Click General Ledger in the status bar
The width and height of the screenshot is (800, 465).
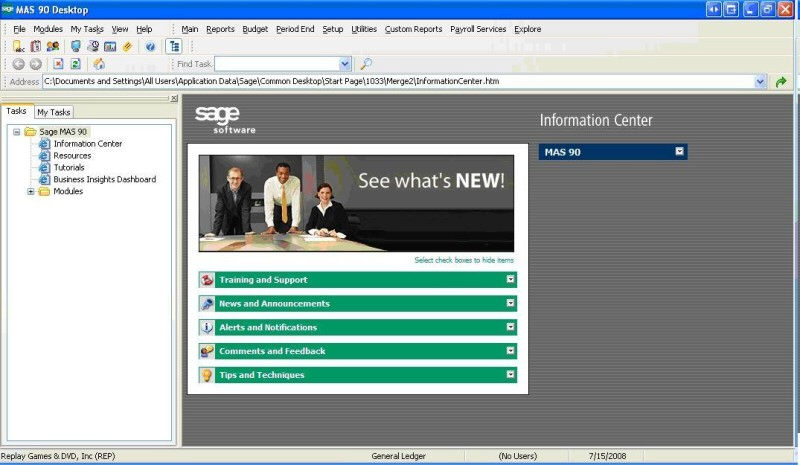(x=398, y=456)
